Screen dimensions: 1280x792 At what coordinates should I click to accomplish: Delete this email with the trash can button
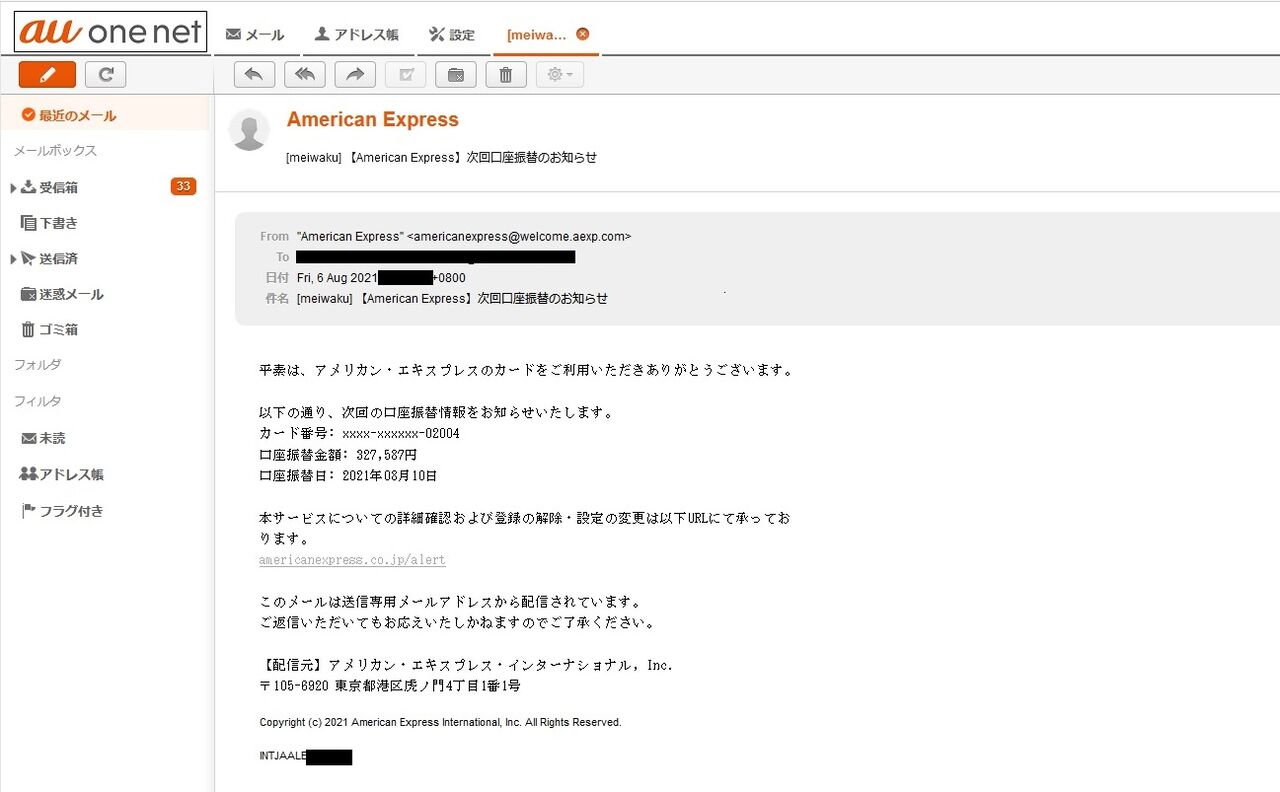coord(506,74)
